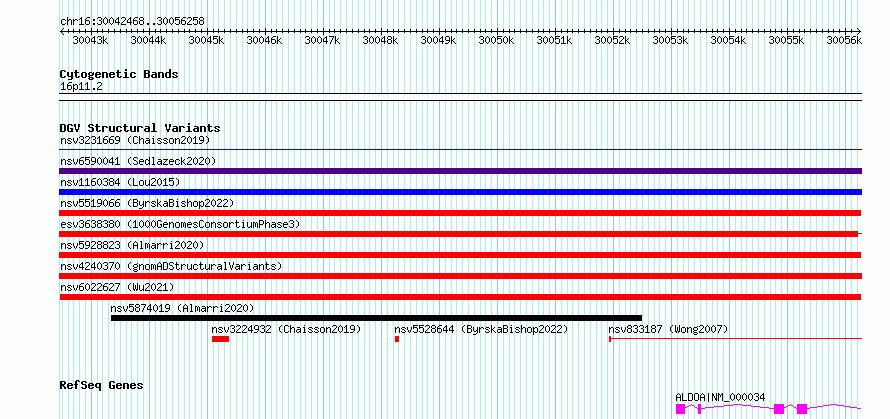Select the 16p11.2 band label

coord(81,87)
